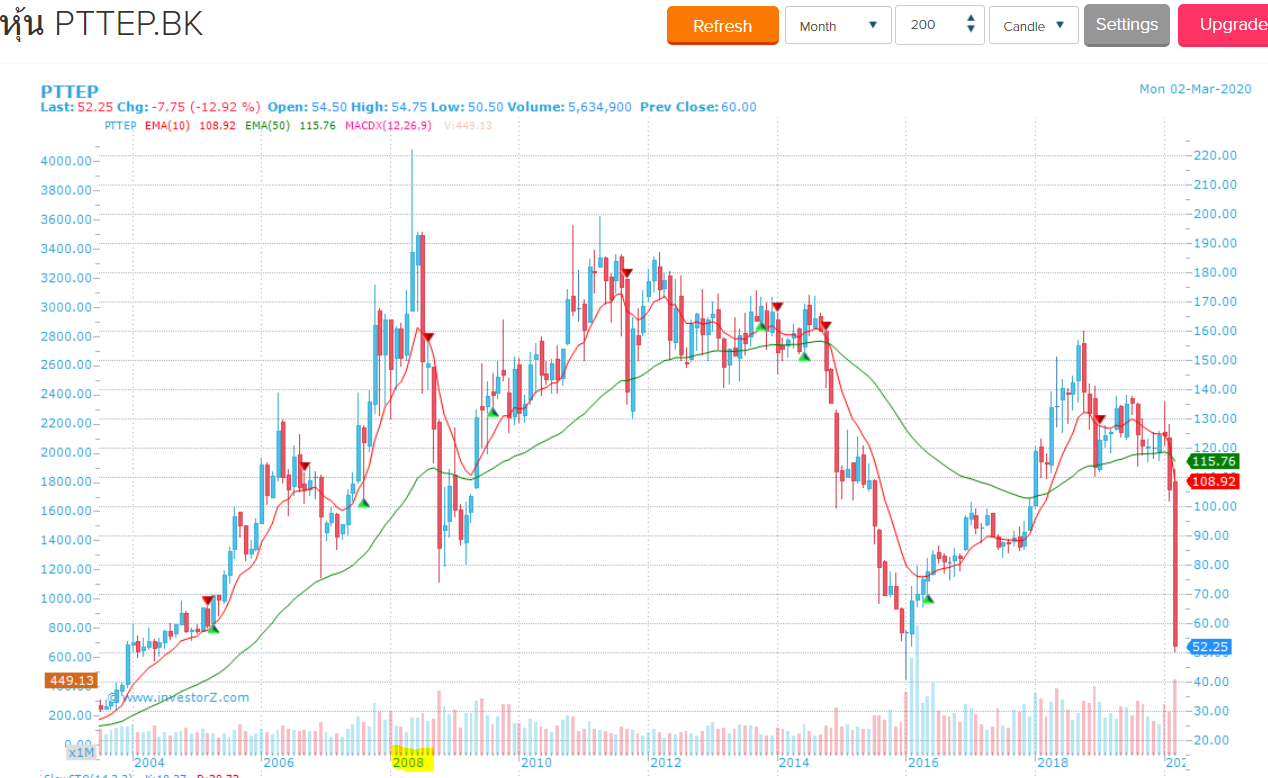Open the Candle chart type dropdown
The image size is (1268, 778).
click(1034, 26)
